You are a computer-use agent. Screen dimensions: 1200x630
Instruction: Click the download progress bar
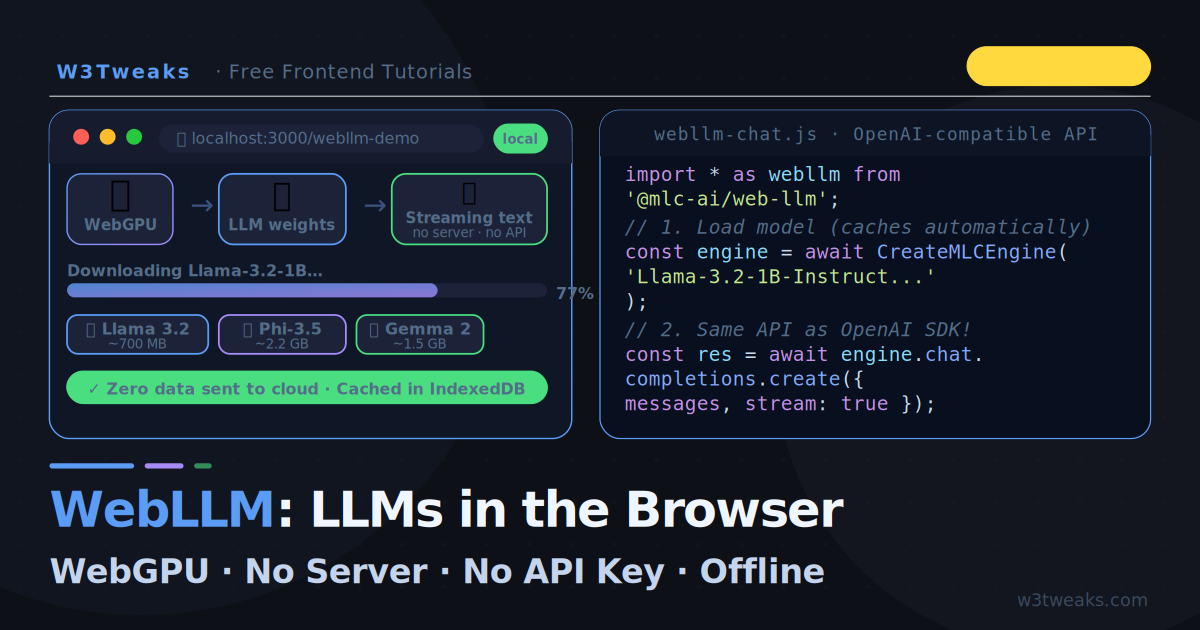point(307,291)
